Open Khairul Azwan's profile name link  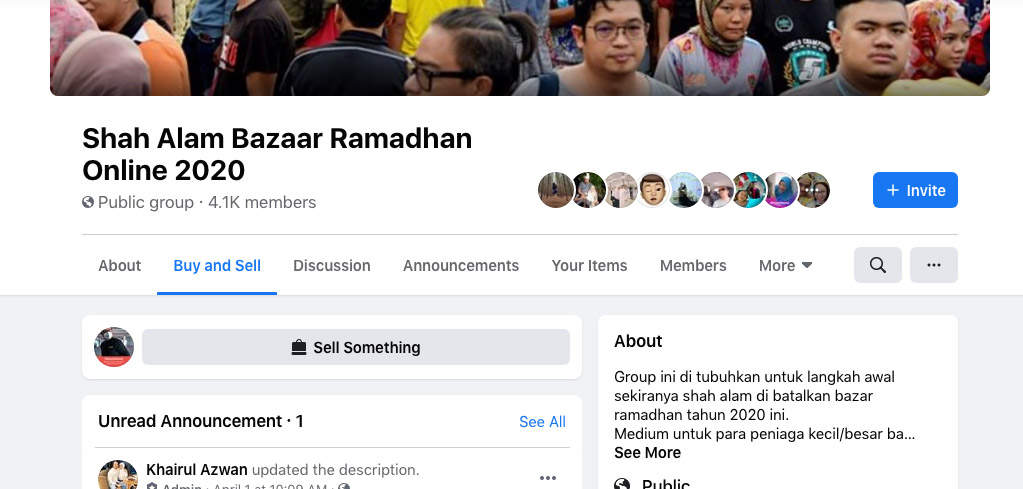tap(196, 469)
